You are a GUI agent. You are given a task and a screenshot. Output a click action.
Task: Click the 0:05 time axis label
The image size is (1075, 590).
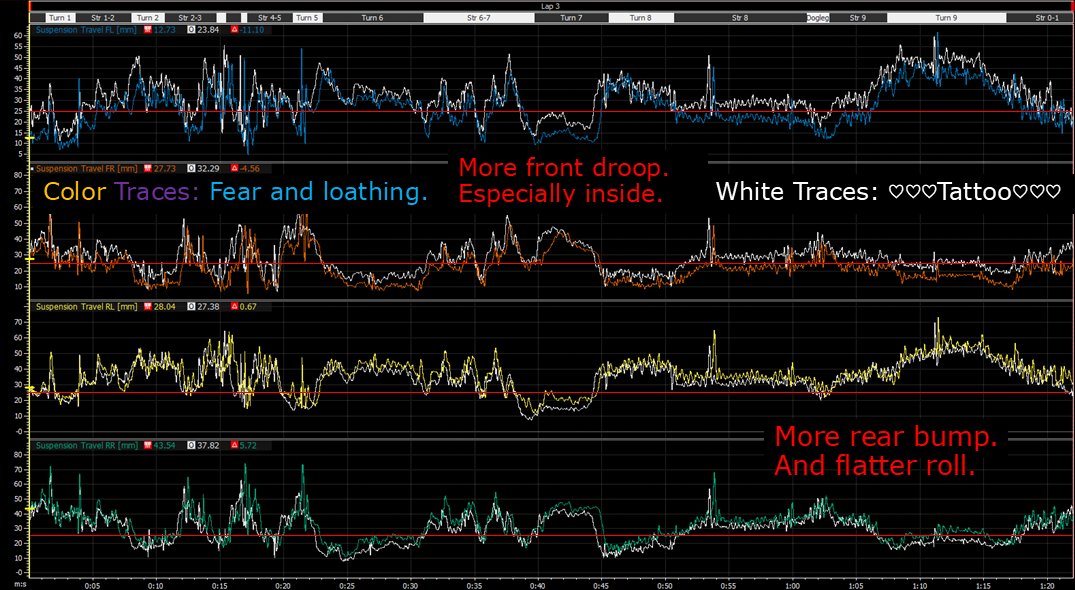point(92,585)
